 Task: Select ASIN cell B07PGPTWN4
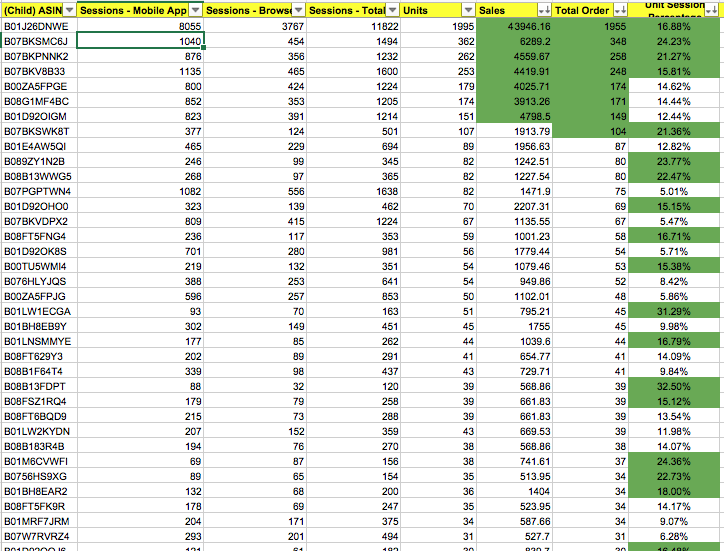[39, 192]
